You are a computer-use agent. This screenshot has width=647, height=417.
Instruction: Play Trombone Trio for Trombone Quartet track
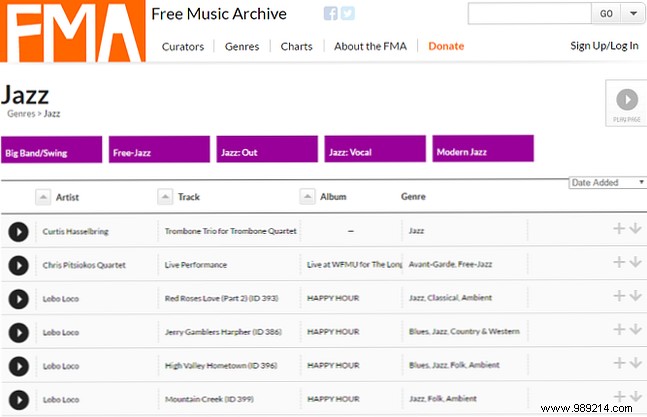tap(19, 231)
